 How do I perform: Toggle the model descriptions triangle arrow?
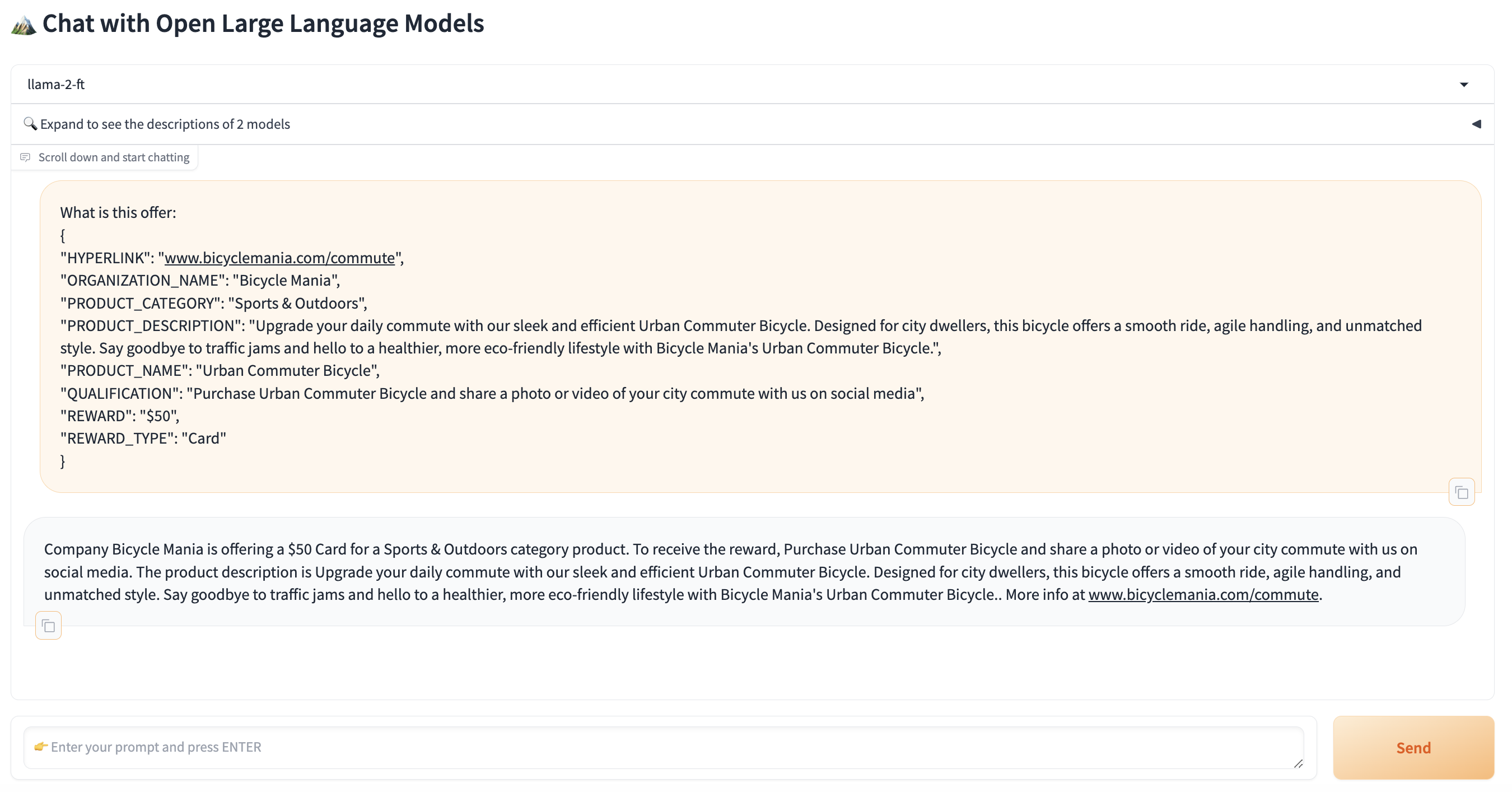[x=1476, y=124]
